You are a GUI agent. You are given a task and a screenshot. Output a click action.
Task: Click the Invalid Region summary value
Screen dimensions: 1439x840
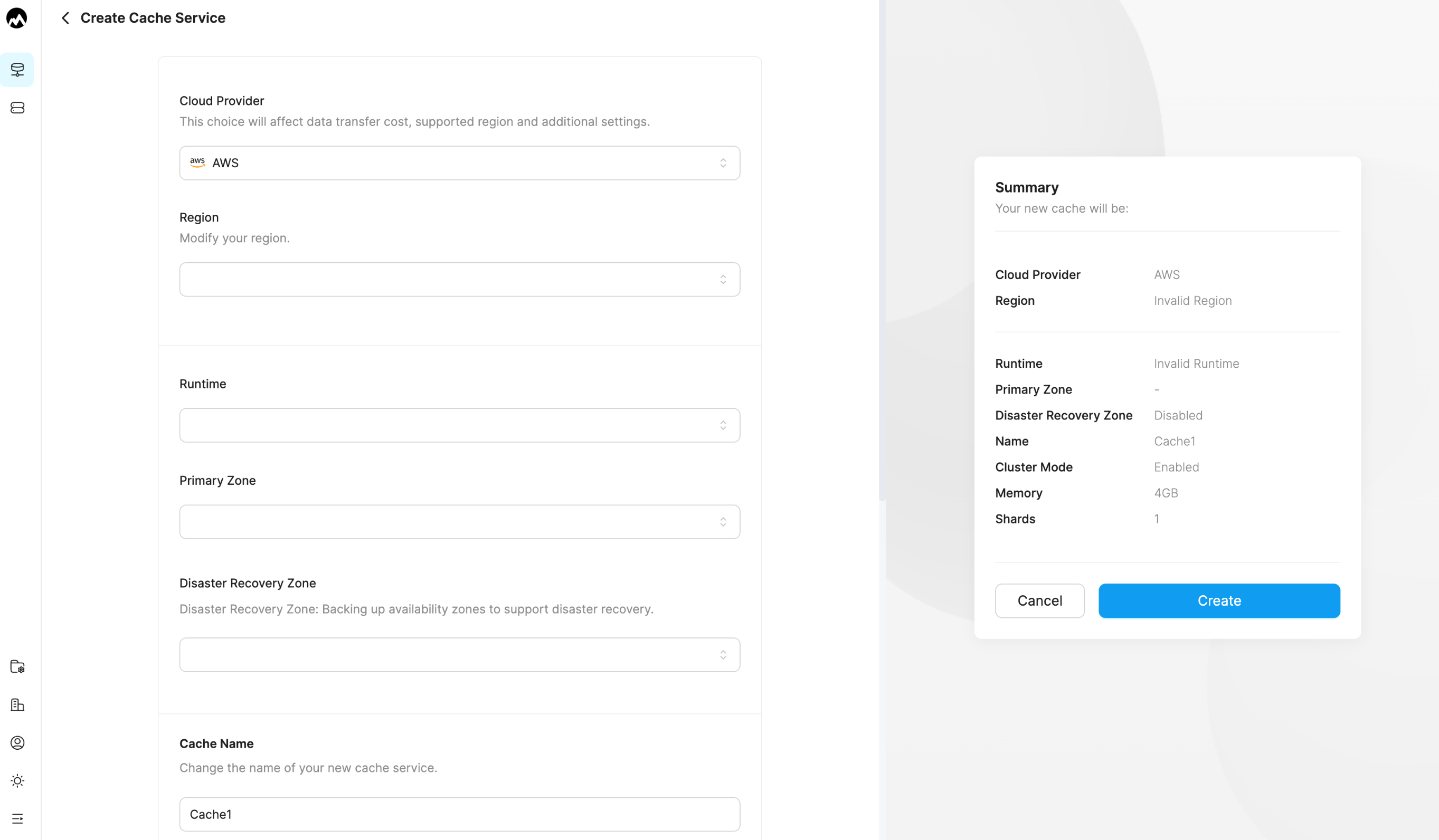[1192, 301]
